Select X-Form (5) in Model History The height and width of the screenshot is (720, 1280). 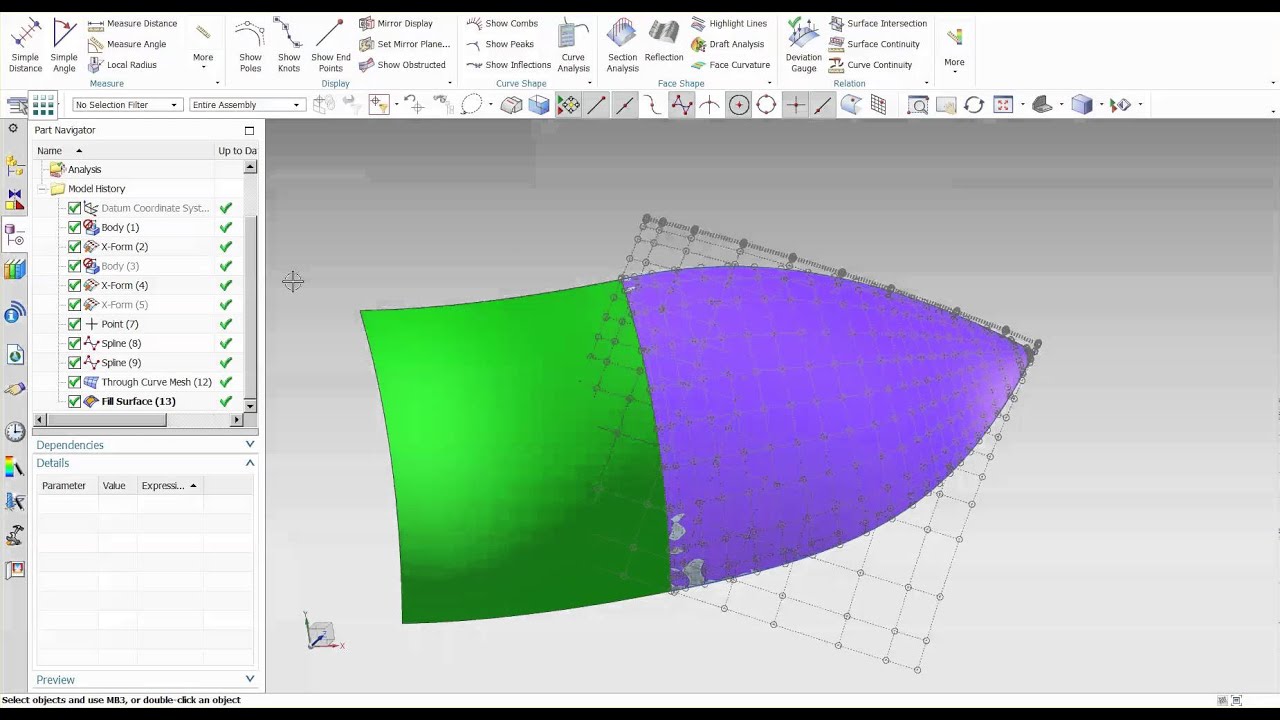(x=124, y=305)
